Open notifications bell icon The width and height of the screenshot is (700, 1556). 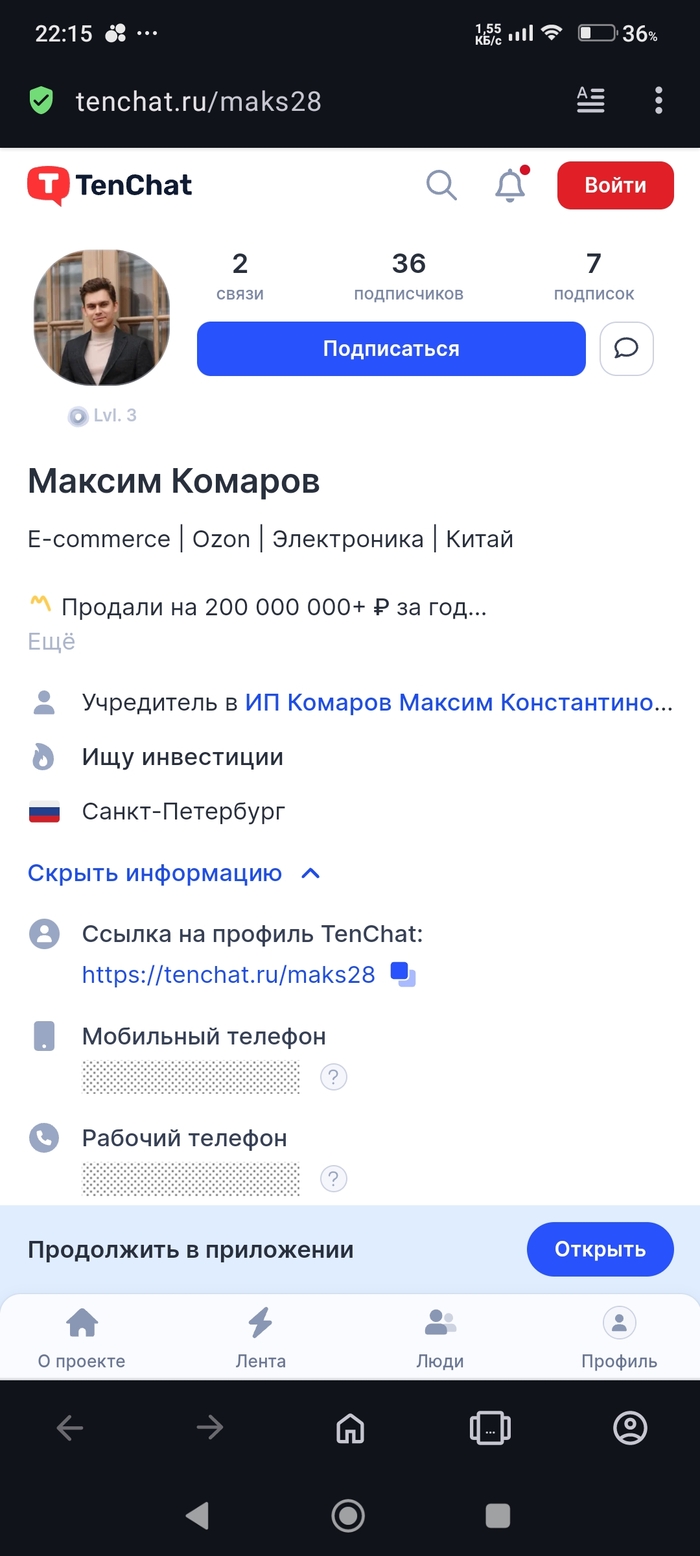coord(510,185)
